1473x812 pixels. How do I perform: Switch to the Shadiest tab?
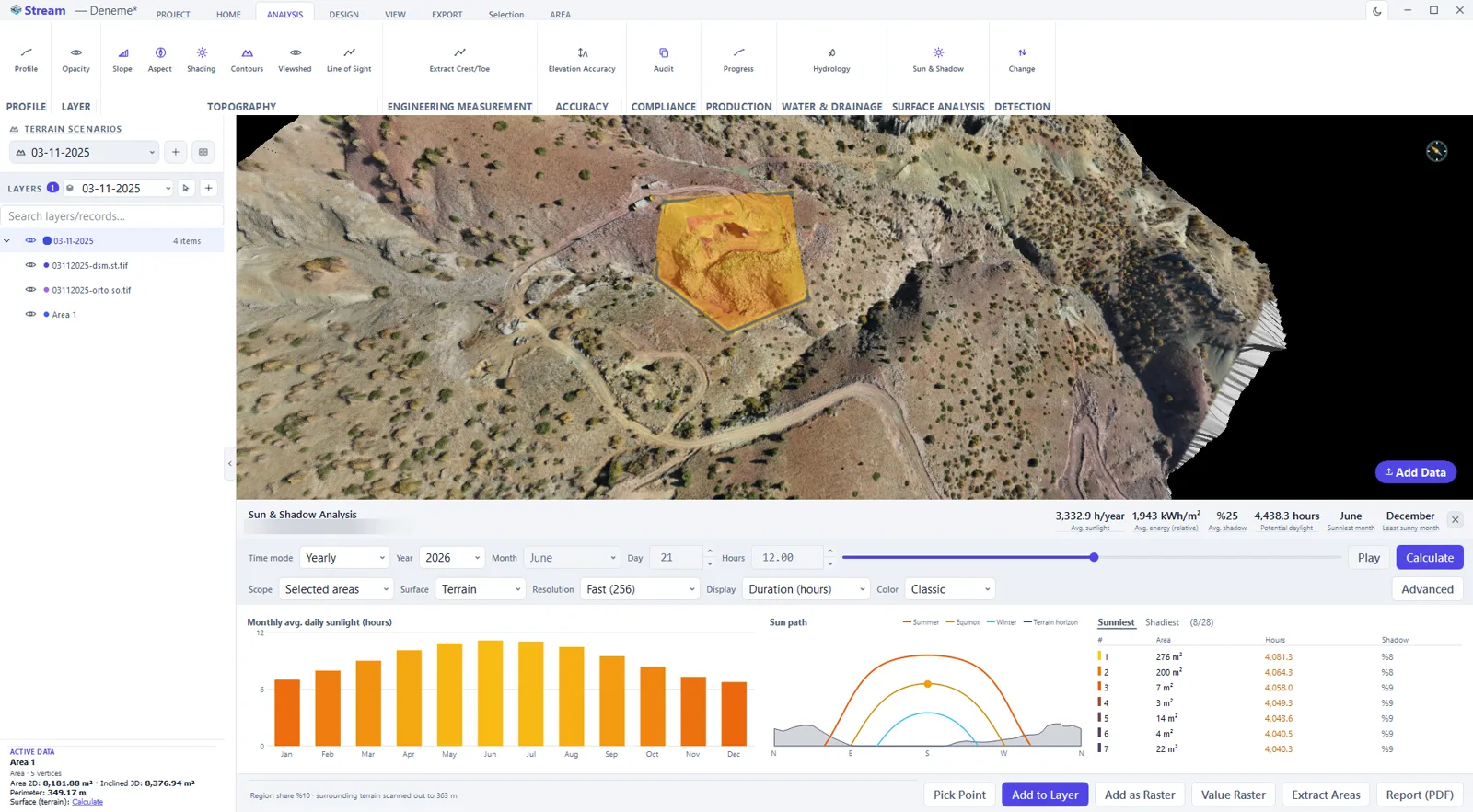[x=1162, y=622]
